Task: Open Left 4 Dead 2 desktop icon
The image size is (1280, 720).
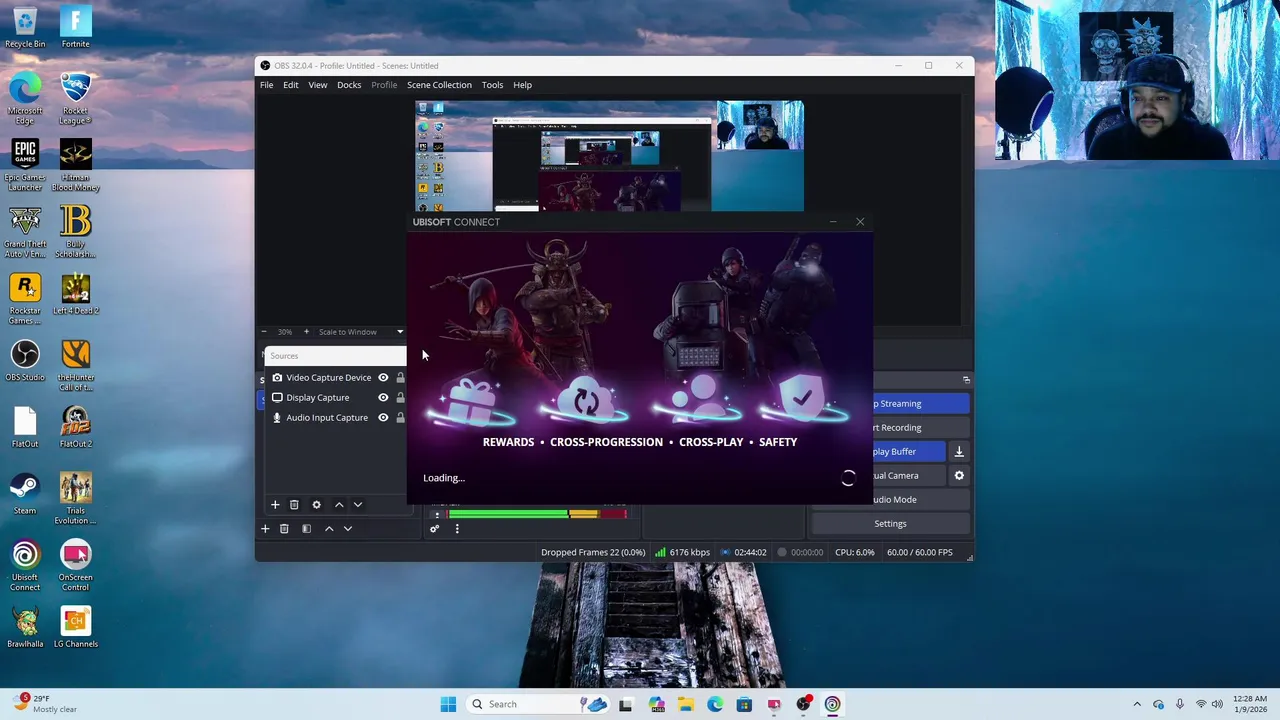Action: [x=75, y=295]
